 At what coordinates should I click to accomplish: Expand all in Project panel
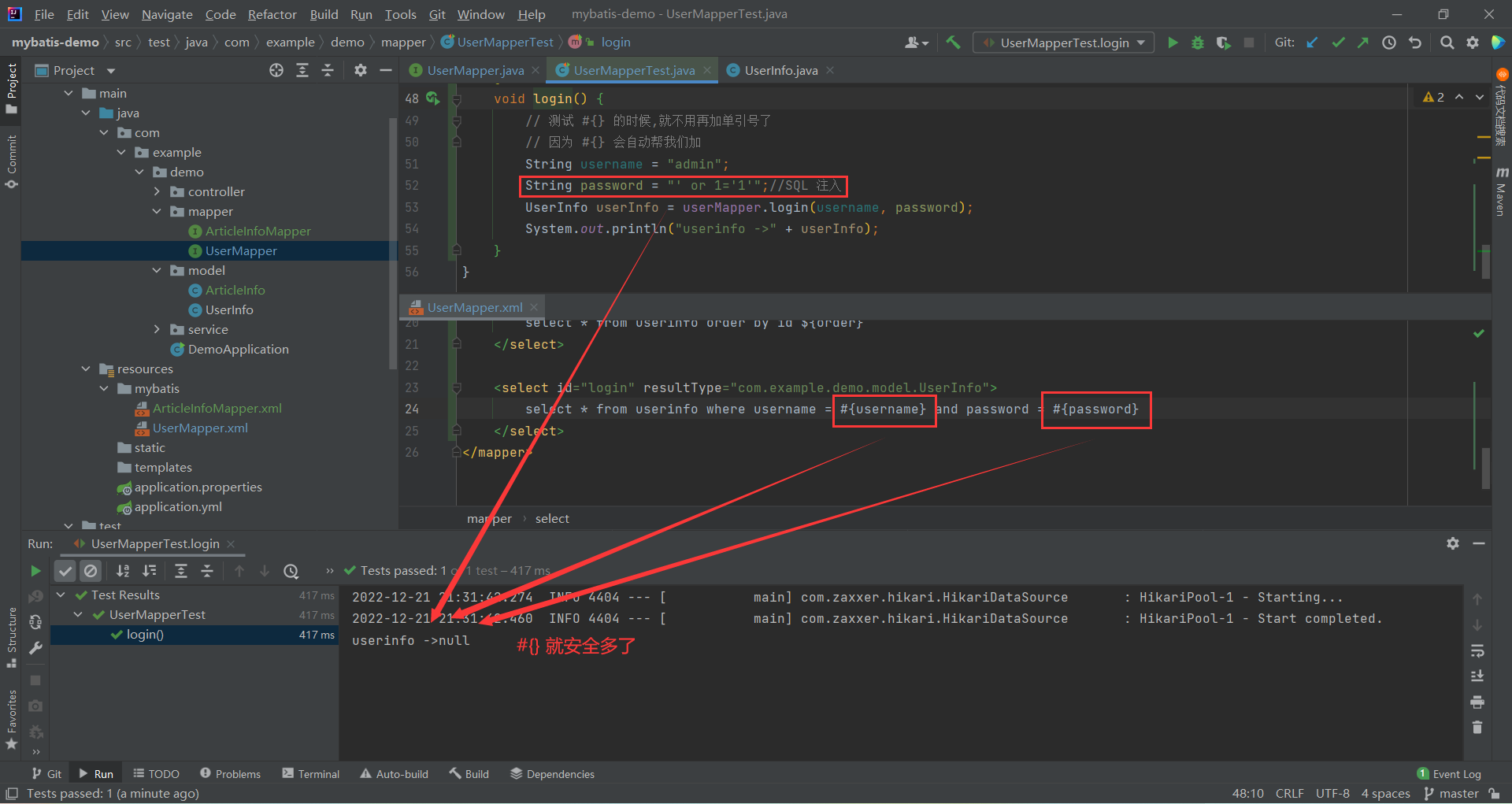point(302,70)
